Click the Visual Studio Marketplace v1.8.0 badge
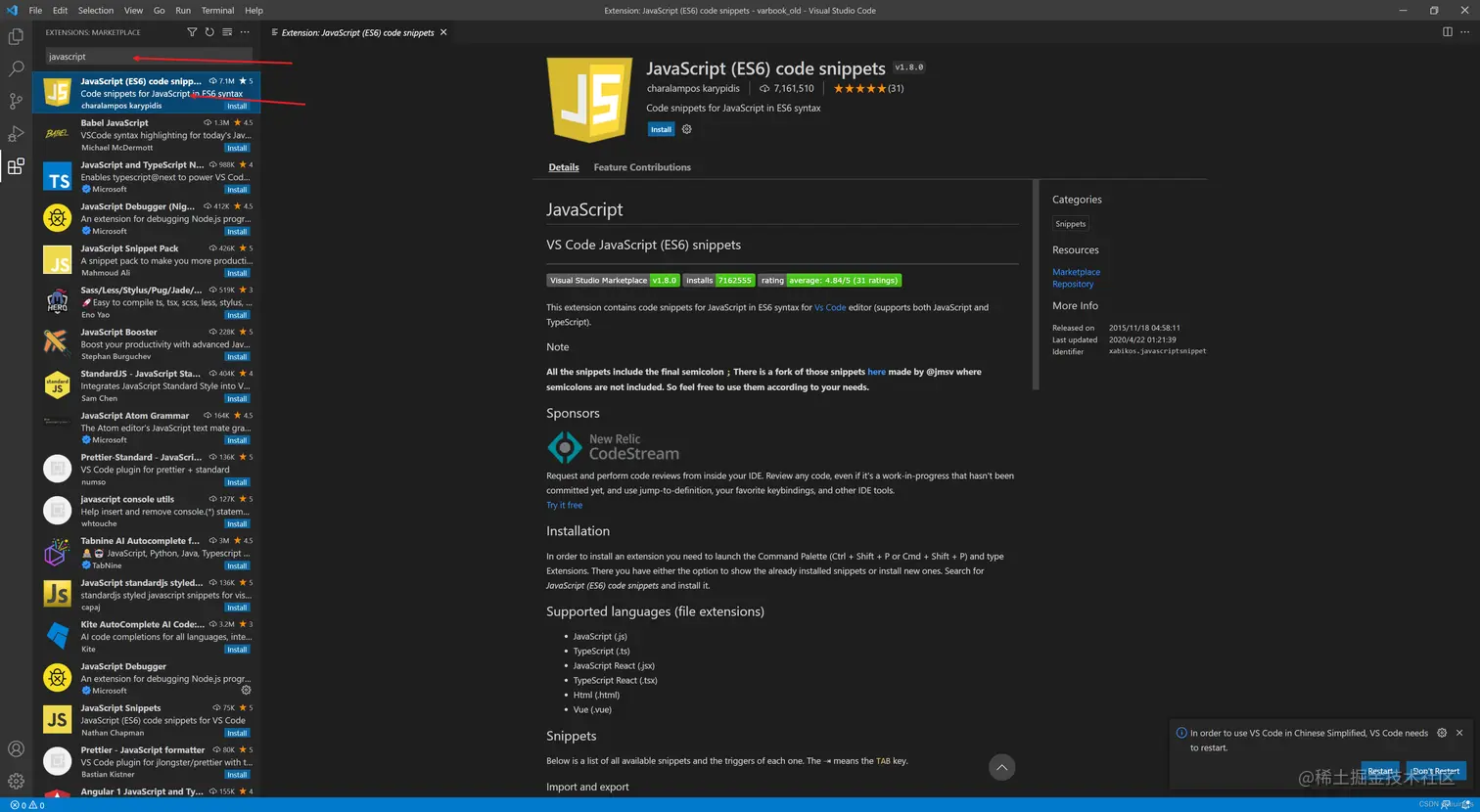Screen dimensions: 1480x812 point(613,280)
